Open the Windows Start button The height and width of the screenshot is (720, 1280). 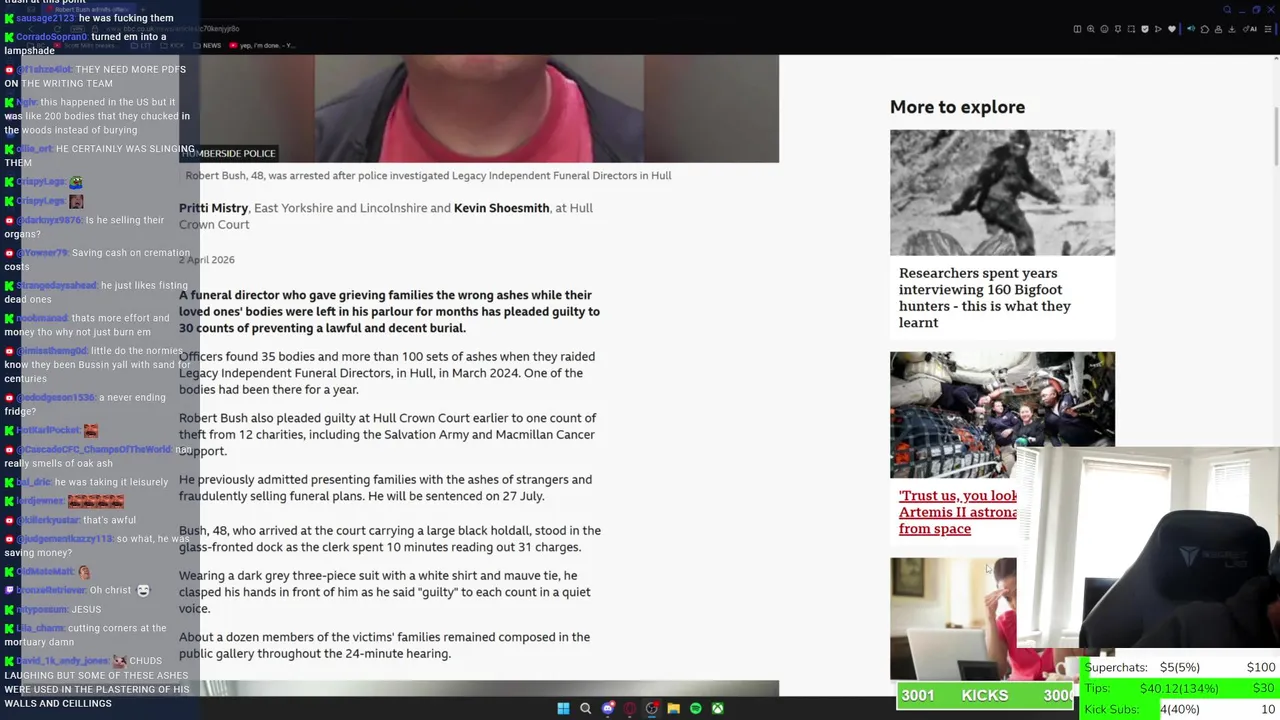tap(563, 708)
